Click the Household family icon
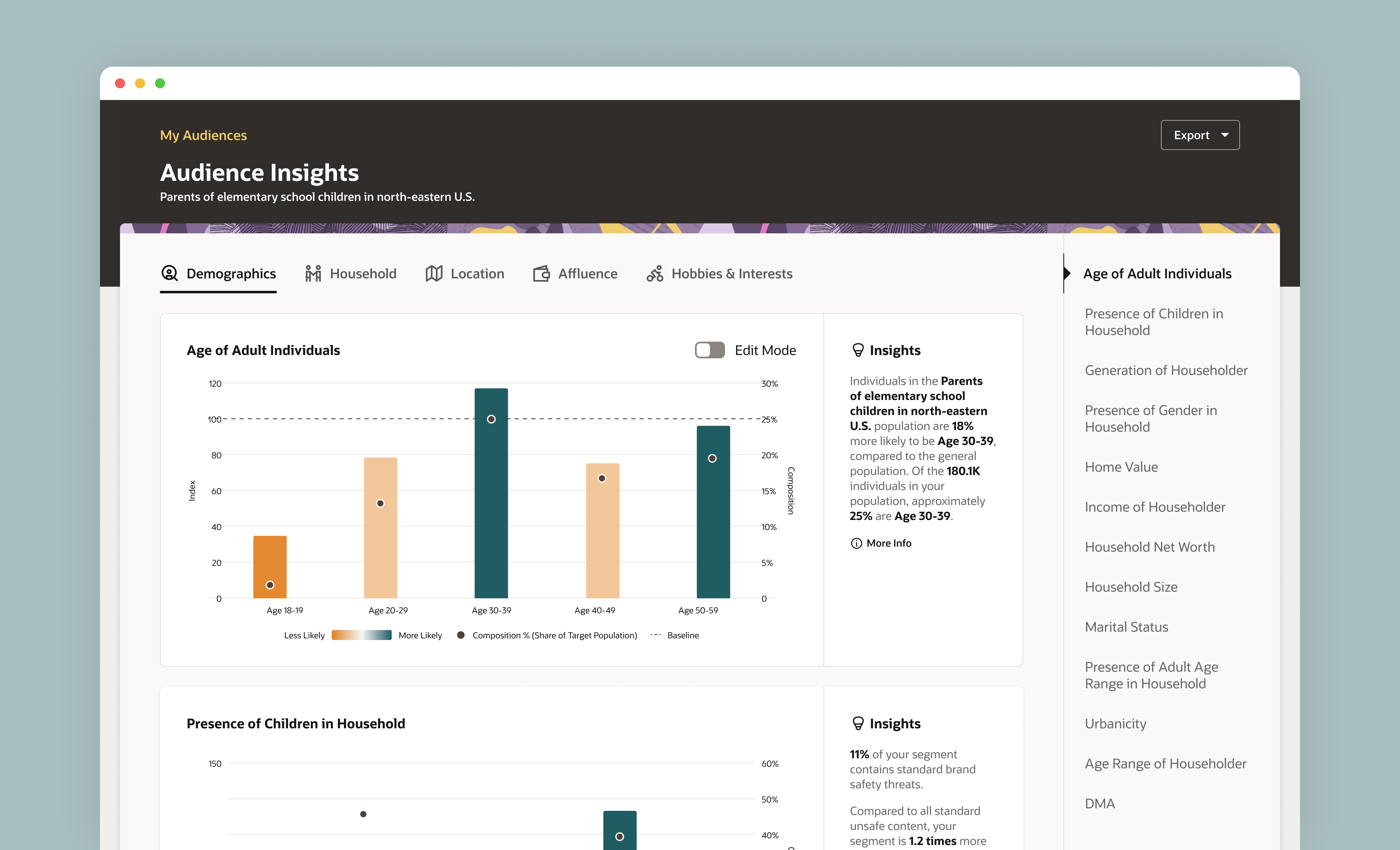 (x=313, y=273)
